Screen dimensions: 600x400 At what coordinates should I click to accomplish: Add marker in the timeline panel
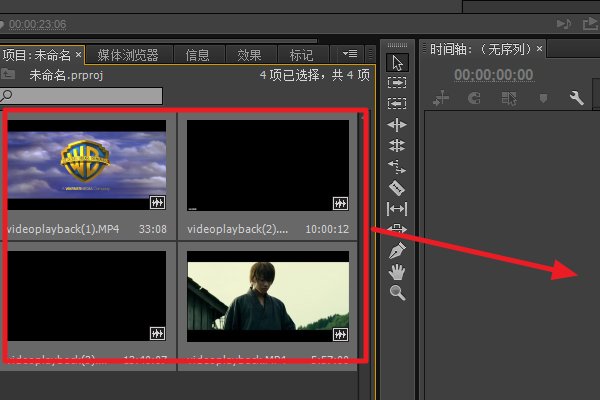543,98
